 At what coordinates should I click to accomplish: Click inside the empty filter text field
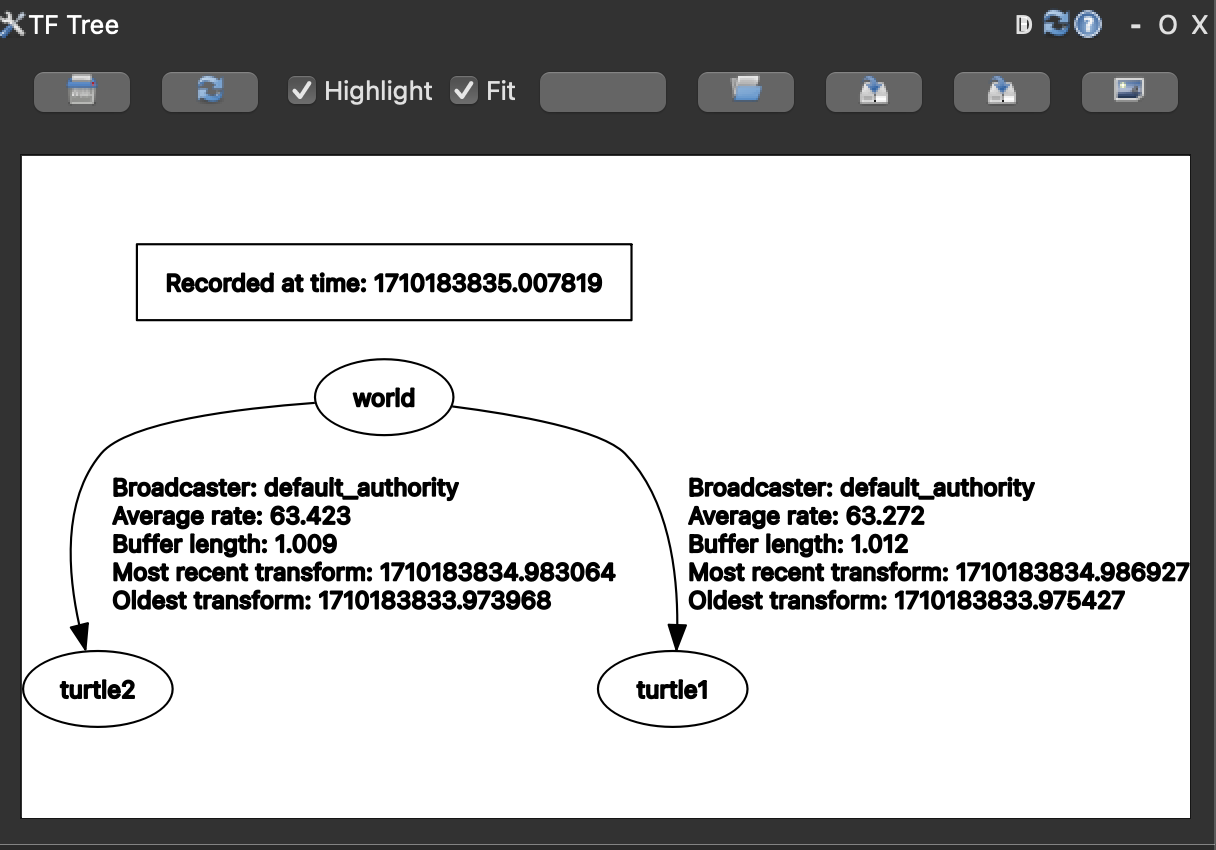point(602,91)
